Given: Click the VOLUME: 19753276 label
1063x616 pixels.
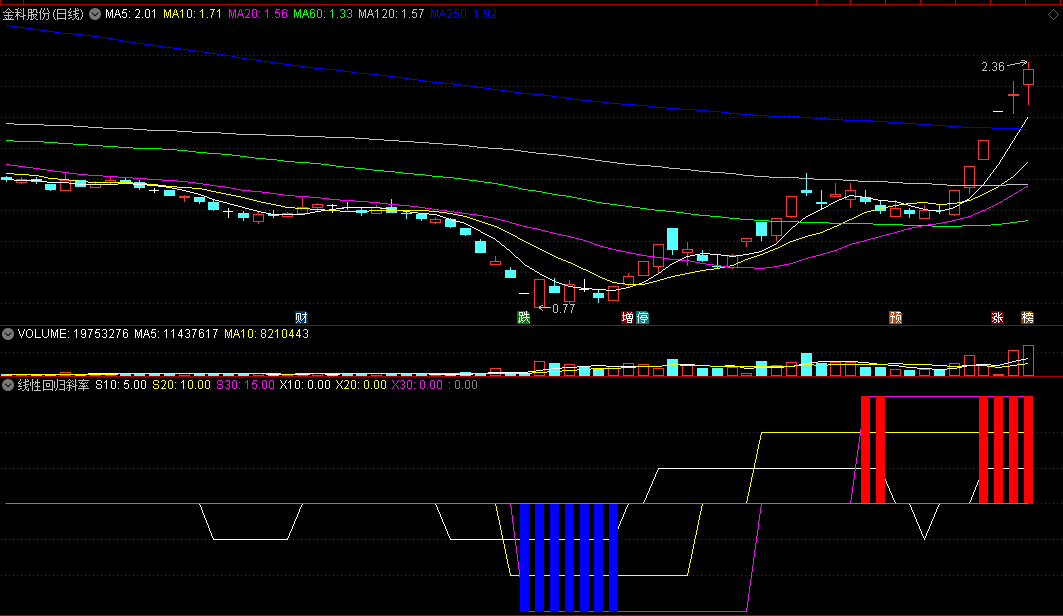Looking at the screenshot, I should (73, 334).
